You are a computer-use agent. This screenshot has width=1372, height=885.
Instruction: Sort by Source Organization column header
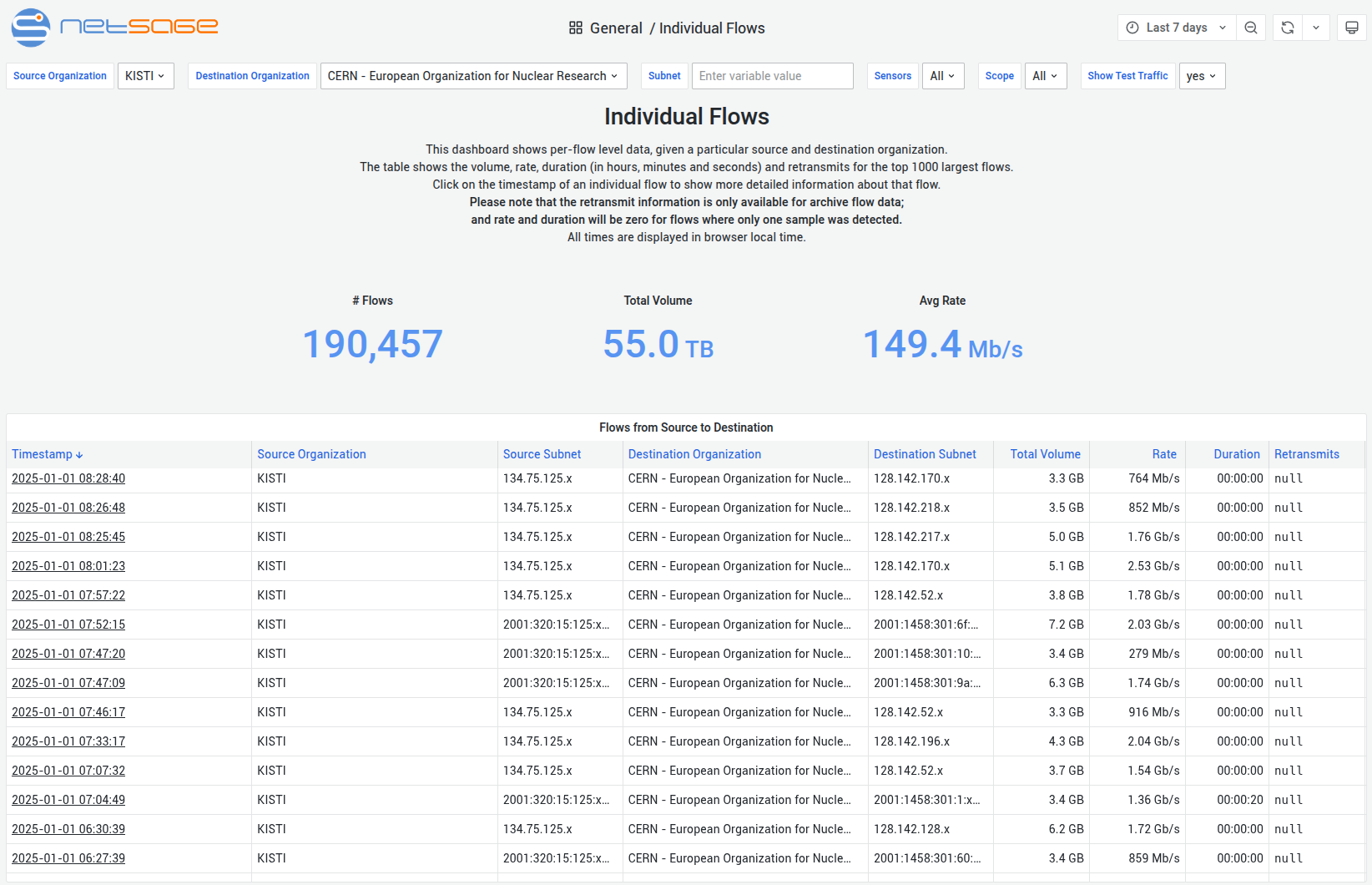coord(311,454)
